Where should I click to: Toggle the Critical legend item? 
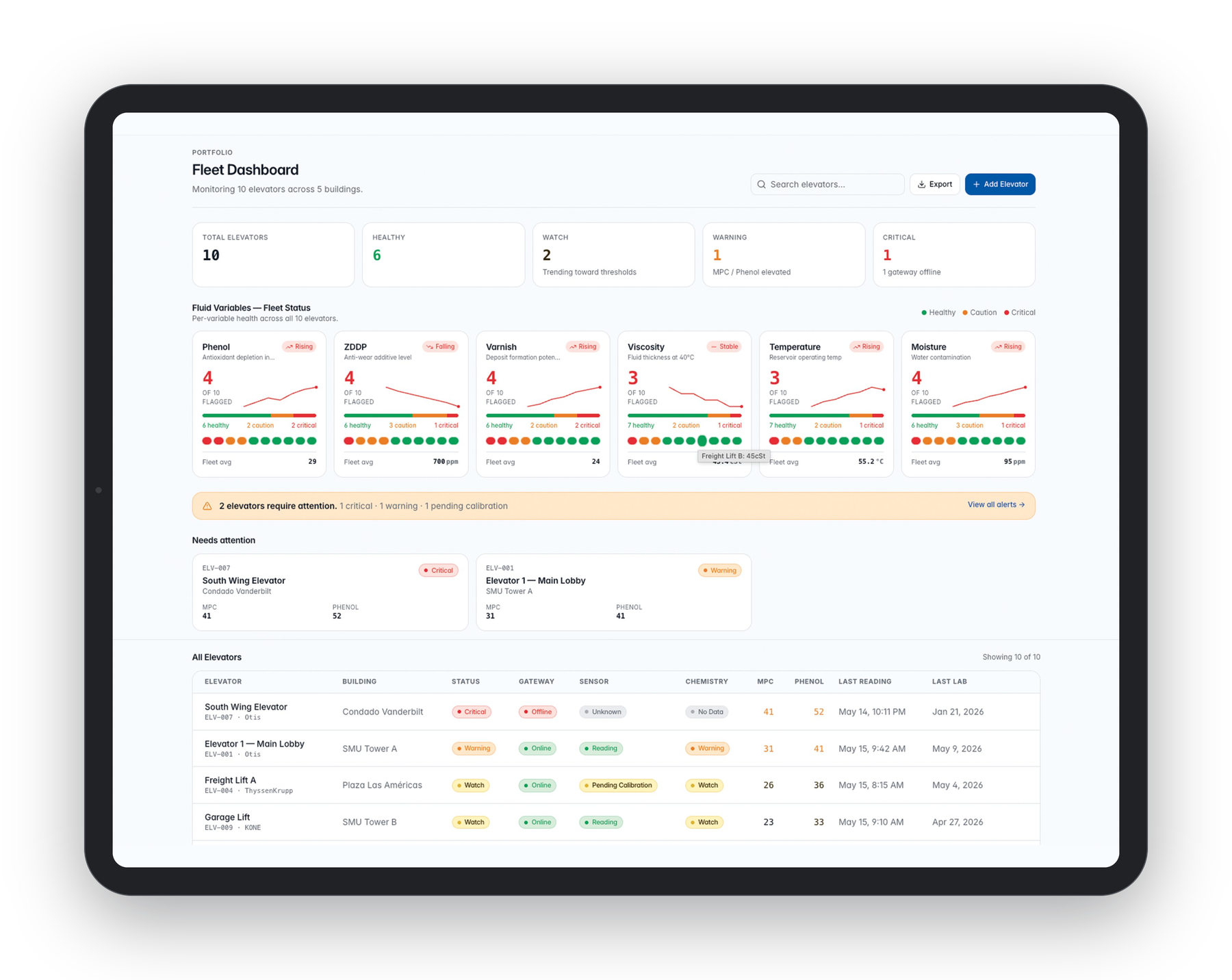pyautogui.click(x=1020, y=313)
